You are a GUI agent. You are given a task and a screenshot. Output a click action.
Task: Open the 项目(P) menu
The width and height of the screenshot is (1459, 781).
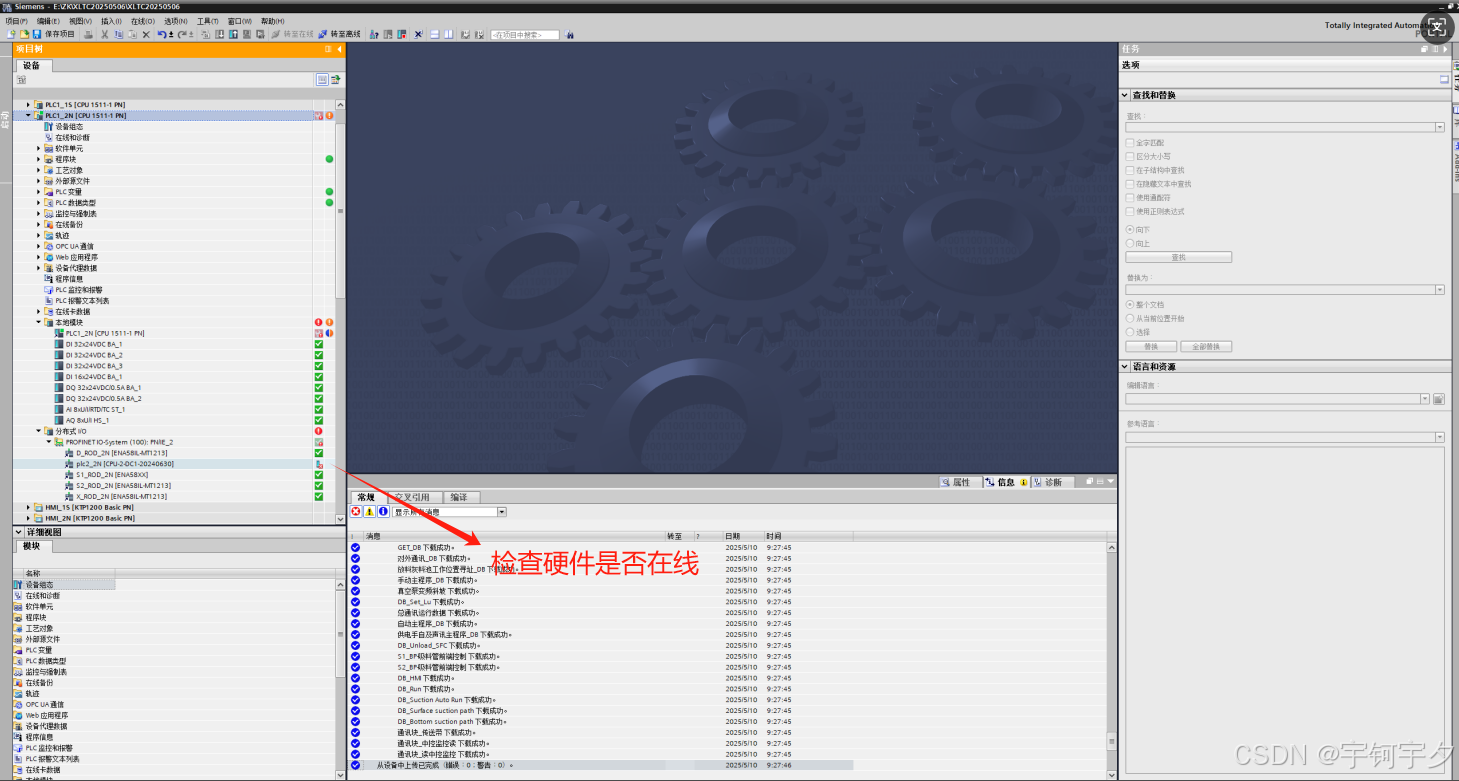[17, 21]
